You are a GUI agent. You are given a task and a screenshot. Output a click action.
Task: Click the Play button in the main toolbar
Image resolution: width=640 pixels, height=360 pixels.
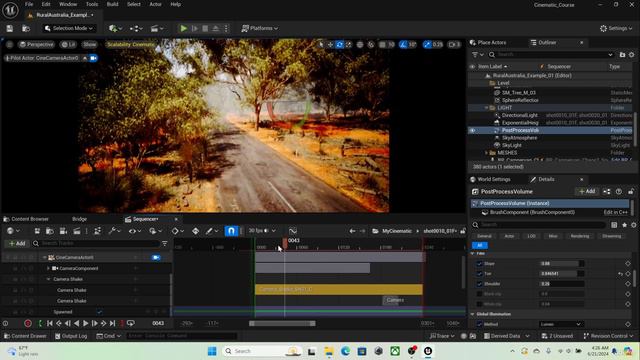[184, 28]
